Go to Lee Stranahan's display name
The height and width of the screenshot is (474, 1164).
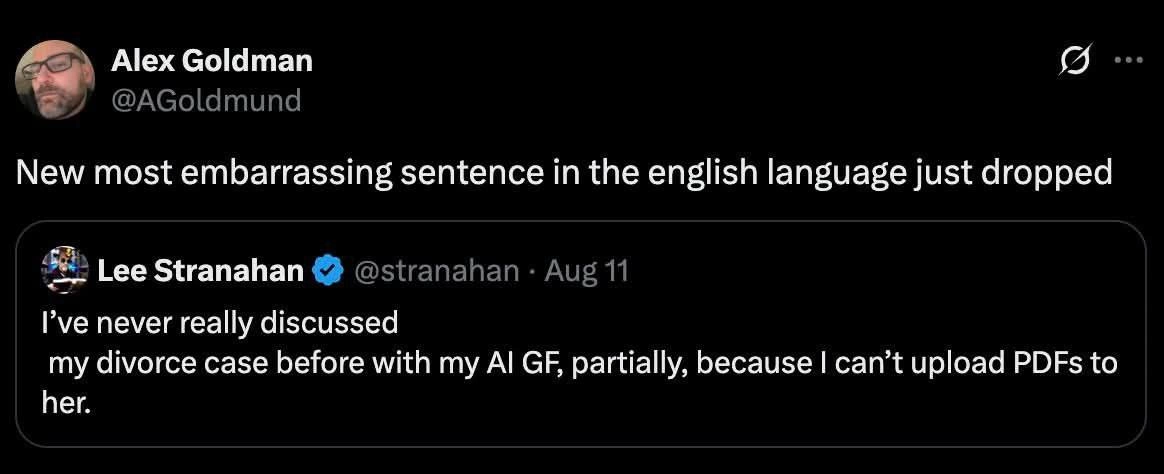pos(201,271)
